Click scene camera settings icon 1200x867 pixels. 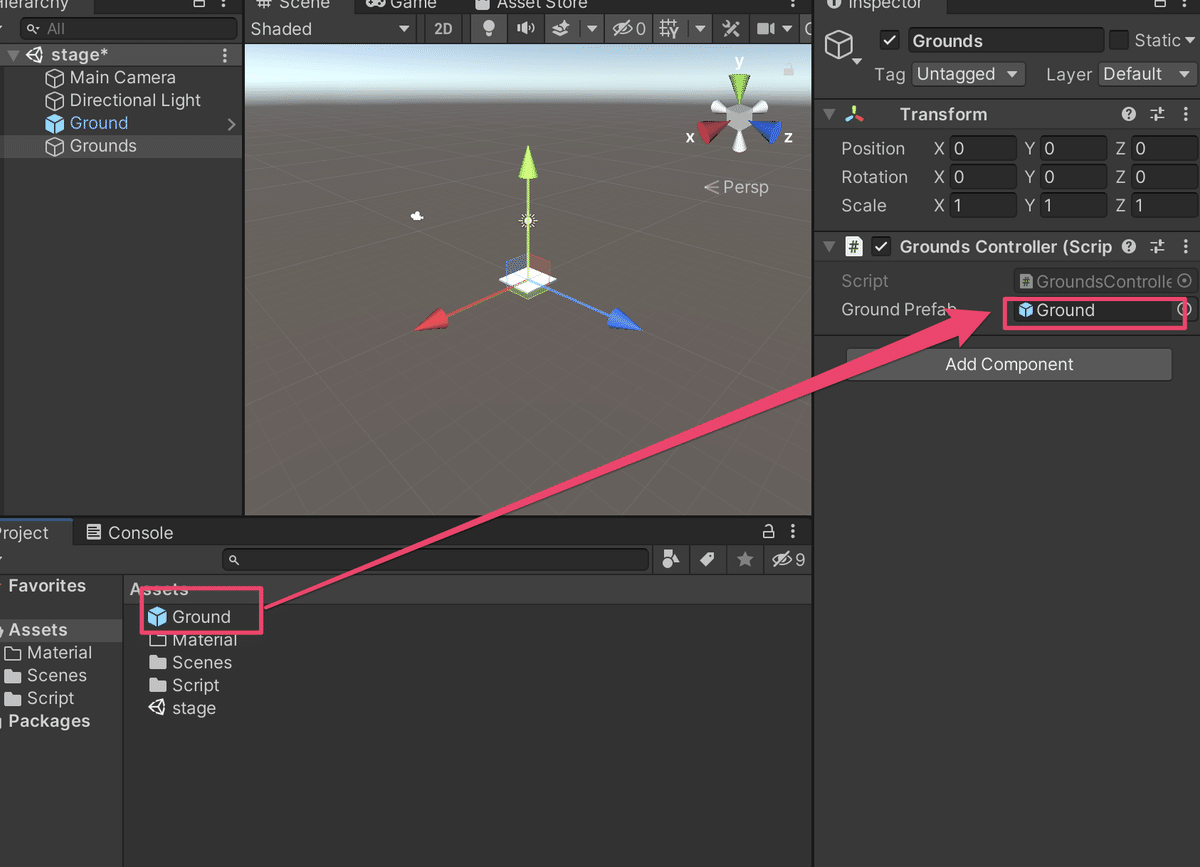766,29
